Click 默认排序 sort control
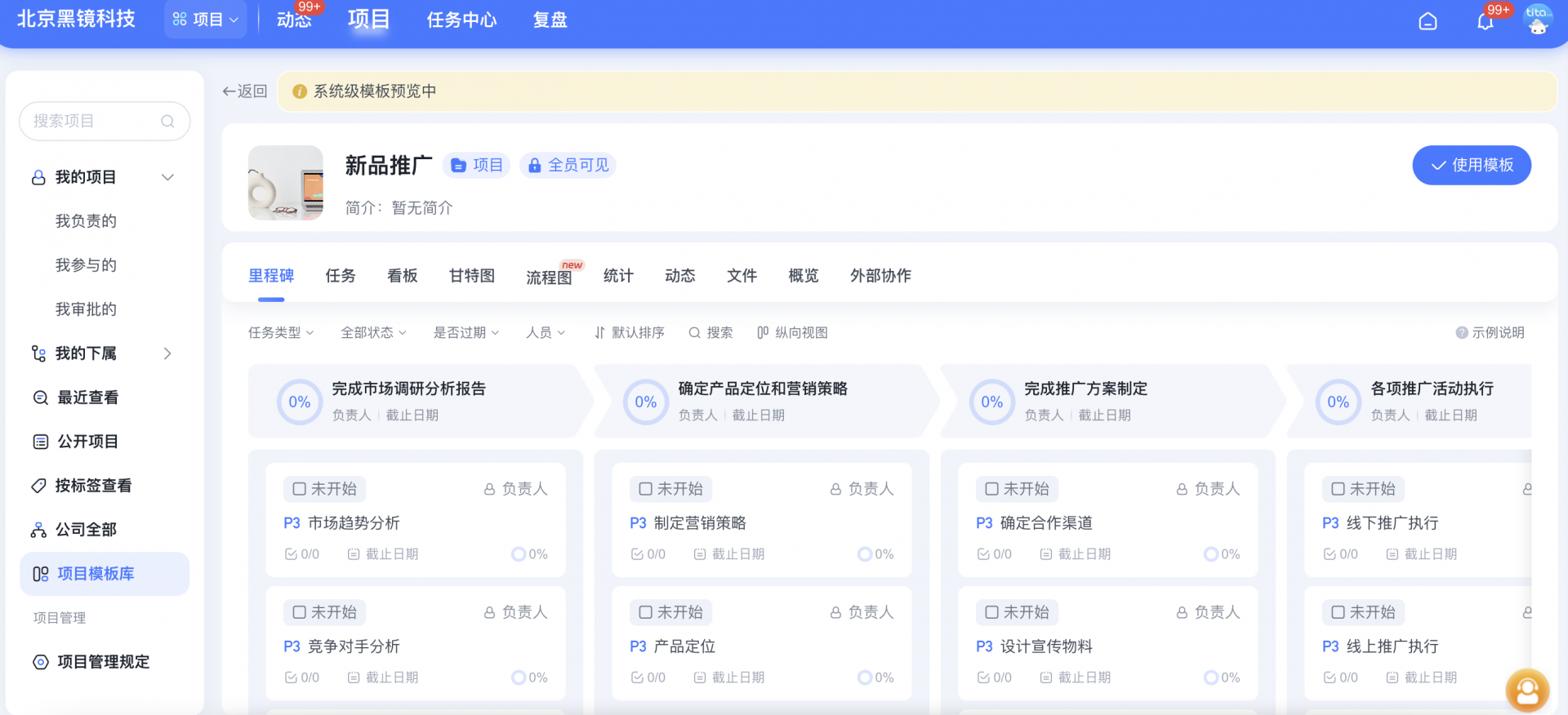The height and width of the screenshot is (715, 1568). [x=629, y=333]
